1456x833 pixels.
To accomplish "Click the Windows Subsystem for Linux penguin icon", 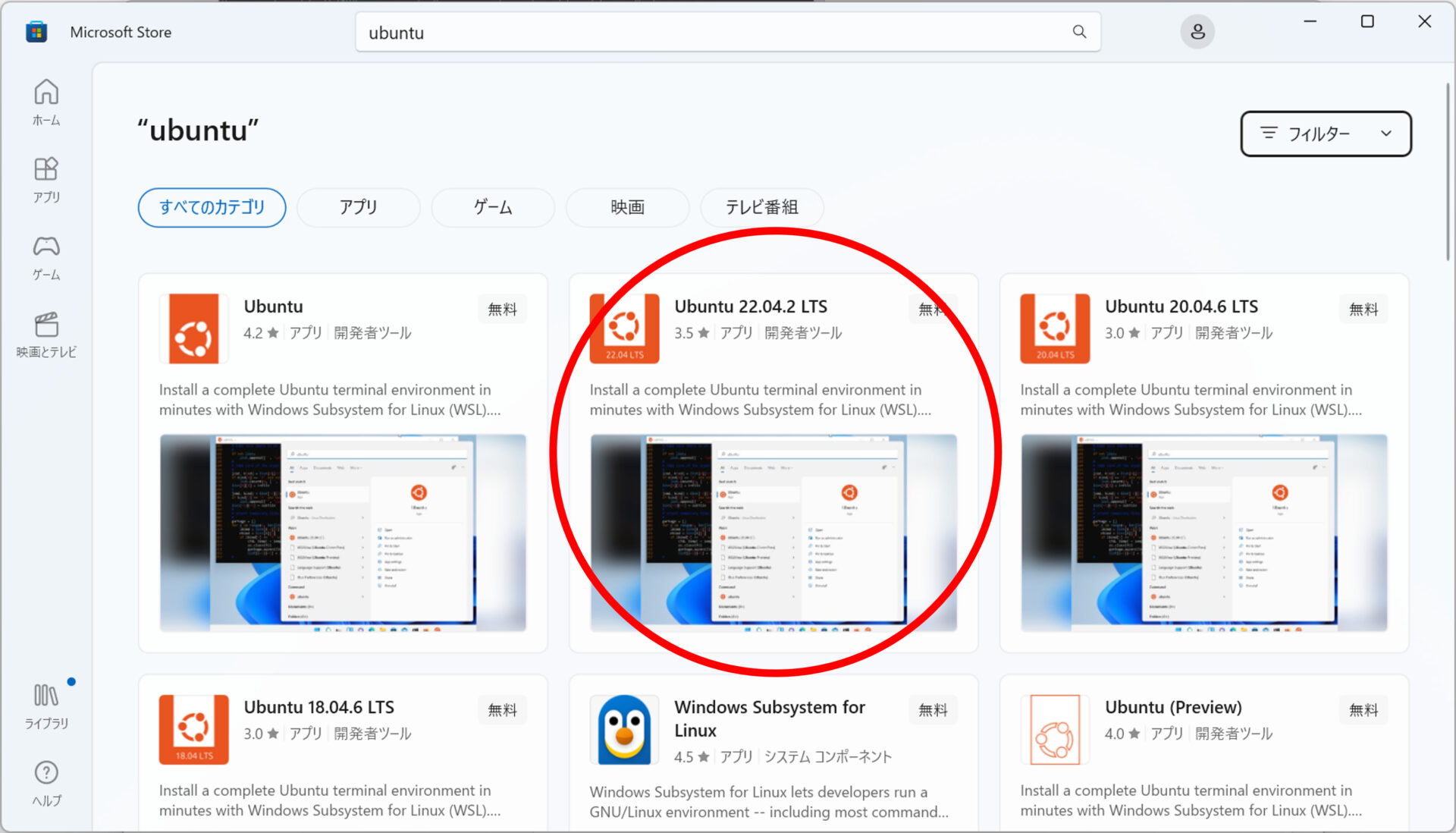I will (x=624, y=729).
